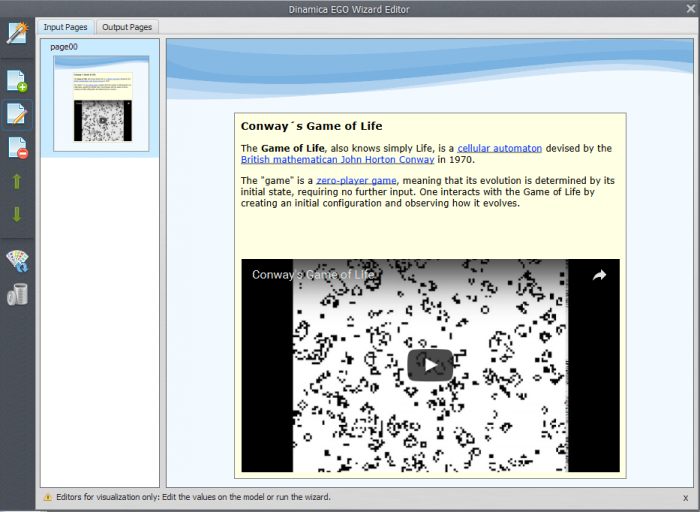Click the video share arrow icon
Viewport: 700px width, 512px height.
[x=599, y=275]
